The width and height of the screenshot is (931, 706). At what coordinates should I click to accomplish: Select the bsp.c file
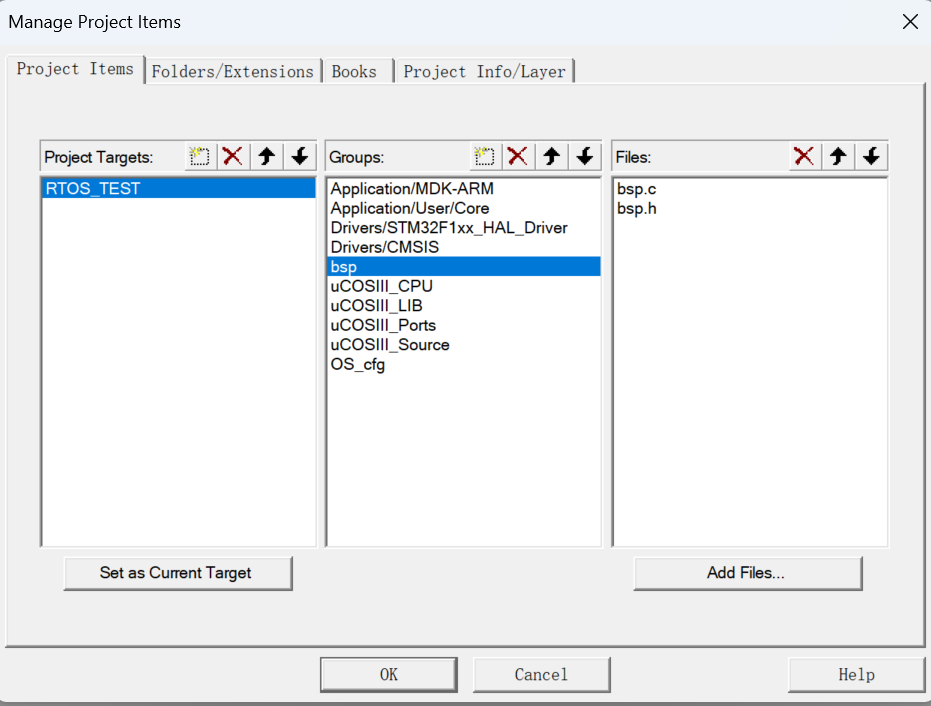tap(750, 189)
